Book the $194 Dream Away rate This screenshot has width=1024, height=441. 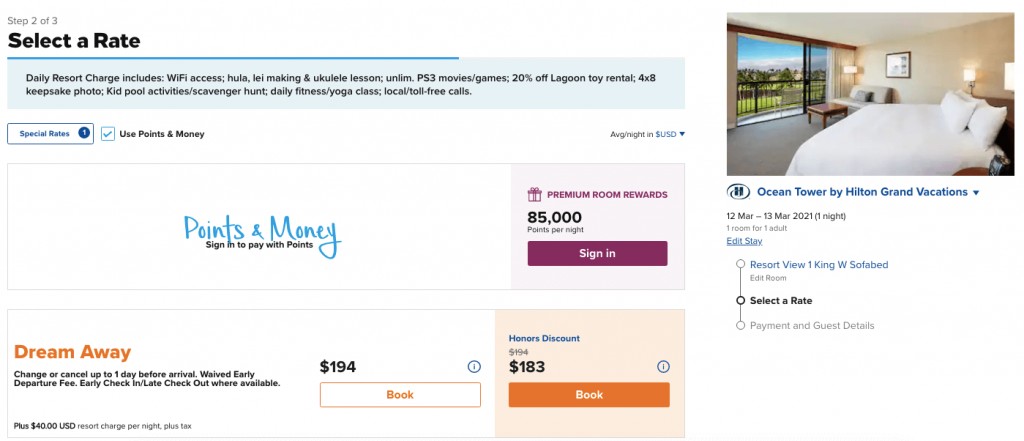pyautogui.click(x=400, y=395)
